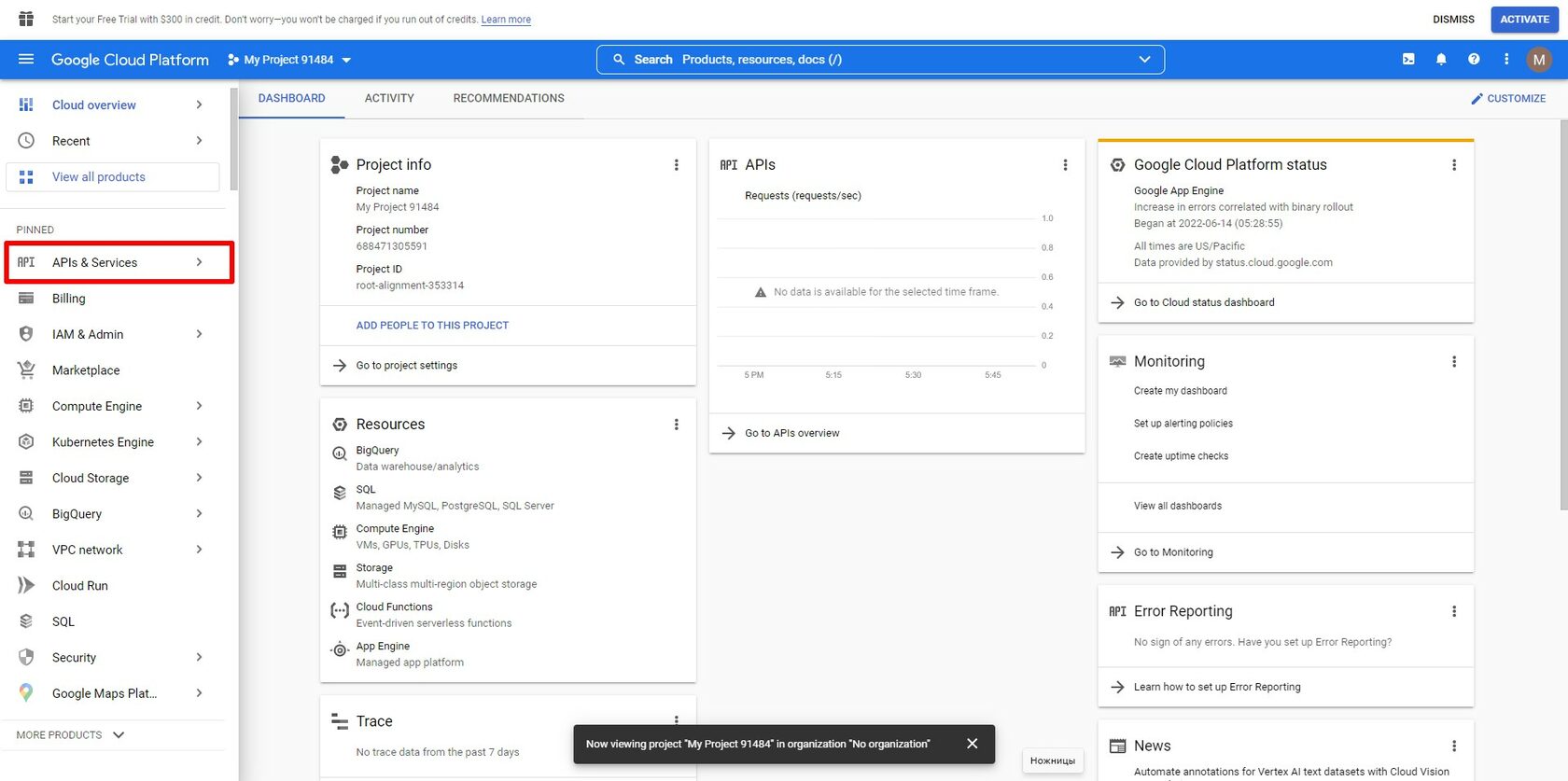The image size is (1568, 781).
Task: Click Create my dashboard link
Action: tap(1181, 391)
